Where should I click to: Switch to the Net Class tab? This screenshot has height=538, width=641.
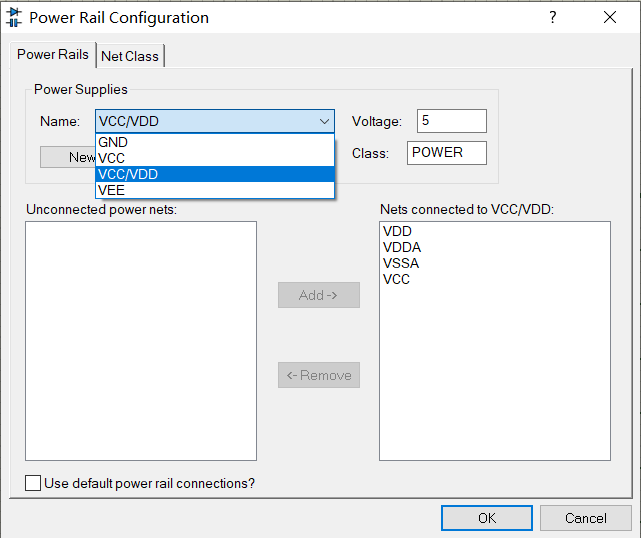pyautogui.click(x=130, y=56)
